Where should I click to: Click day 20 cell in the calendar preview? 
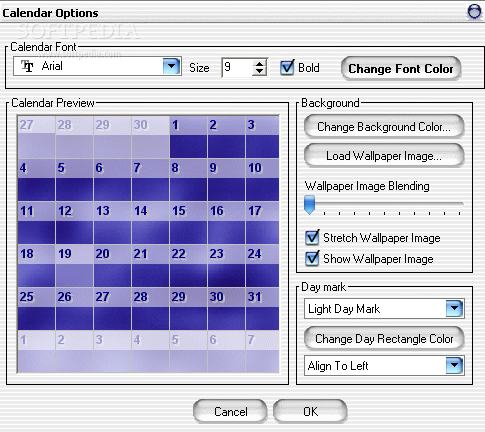tap(112, 266)
